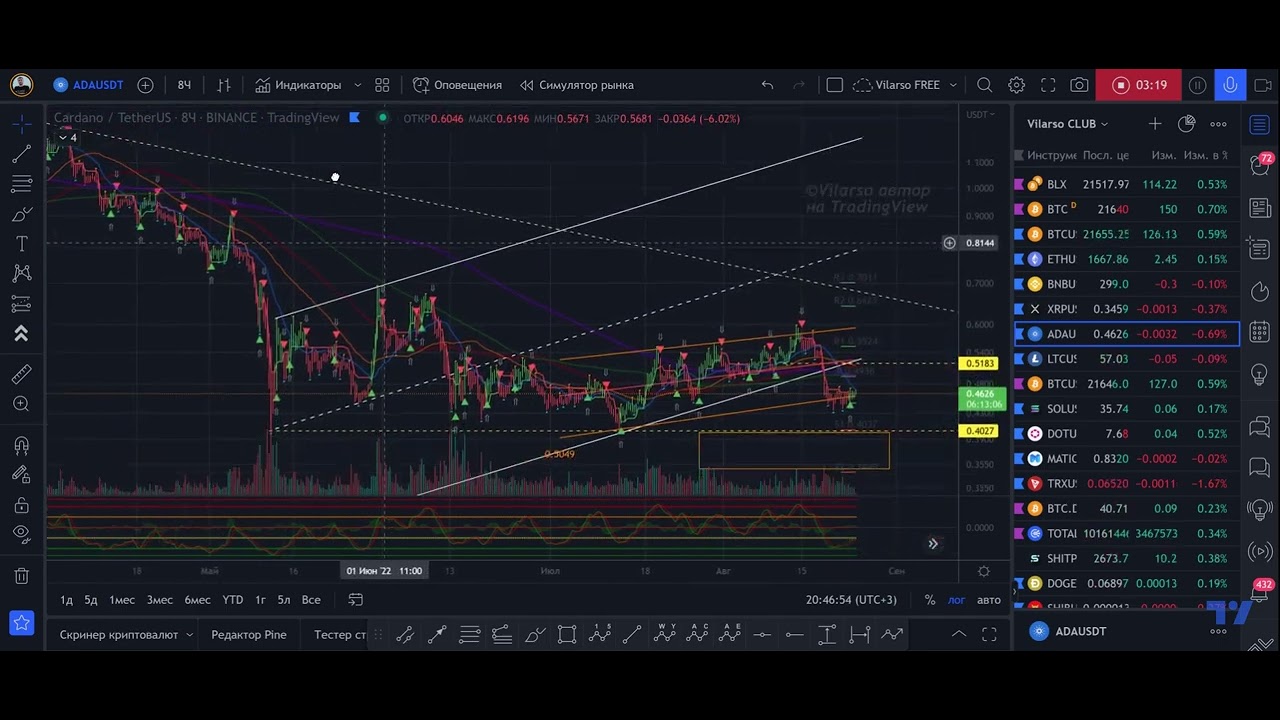Select the 1д time range
This screenshot has width=1280, height=720.
point(66,600)
